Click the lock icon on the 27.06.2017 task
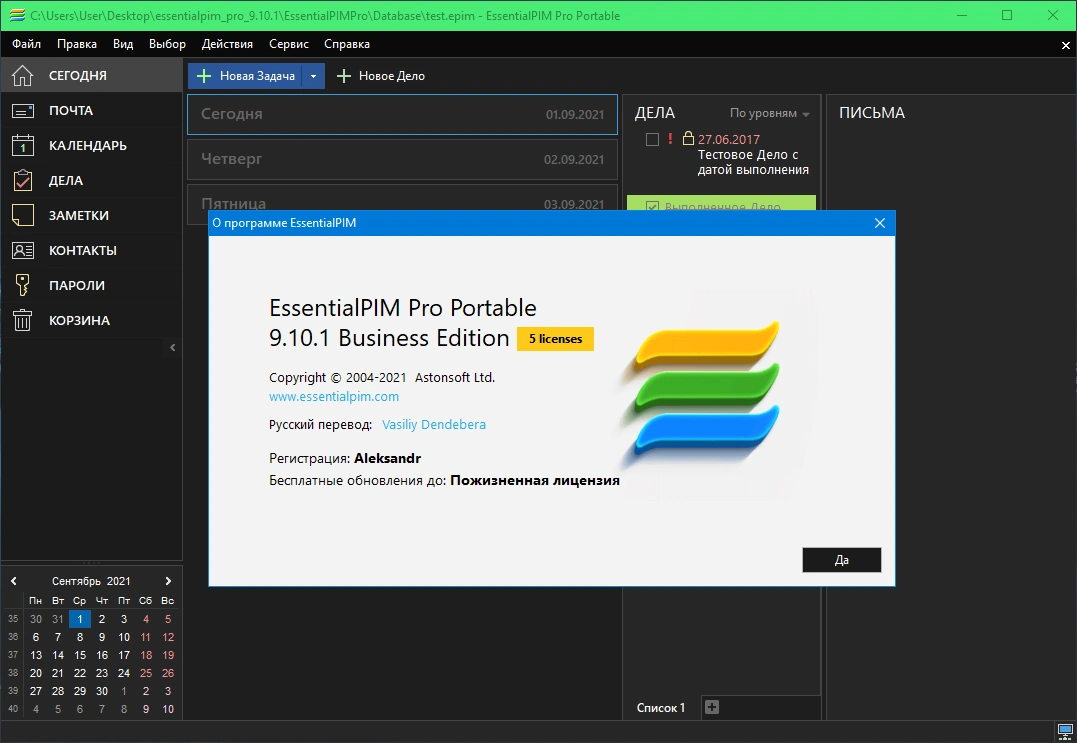The image size is (1077, 743). pos(688,138)
